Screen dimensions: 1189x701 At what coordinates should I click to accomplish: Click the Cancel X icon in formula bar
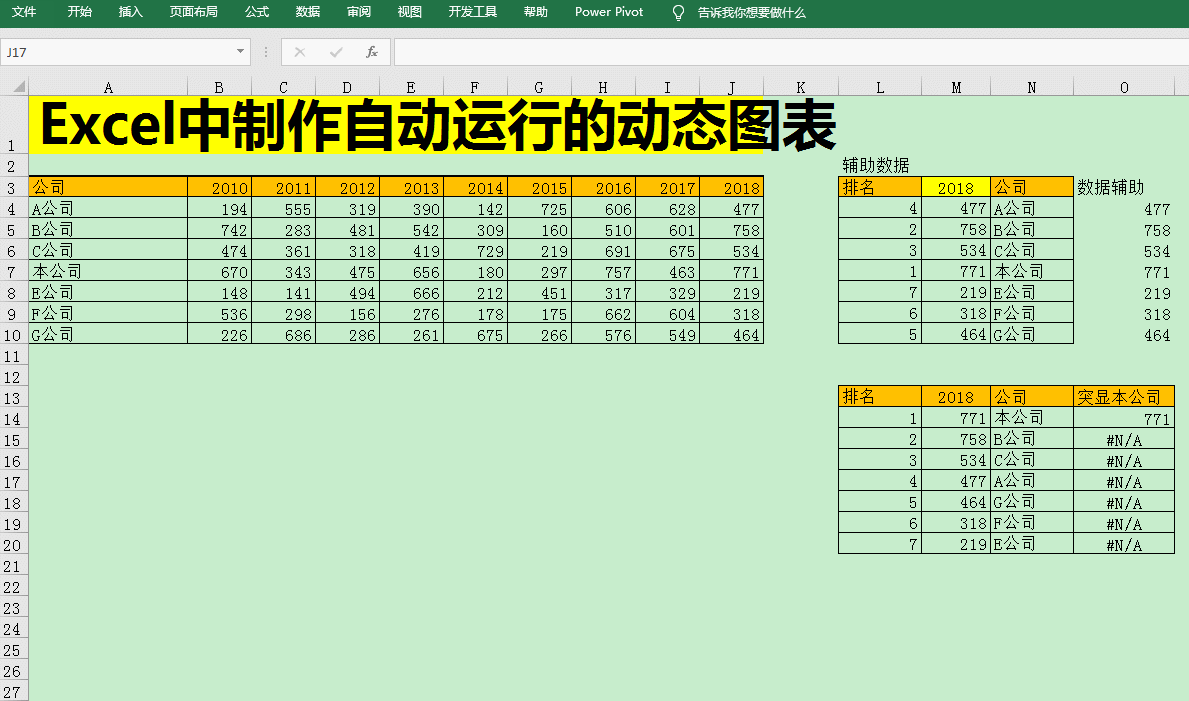click(299, 52)
